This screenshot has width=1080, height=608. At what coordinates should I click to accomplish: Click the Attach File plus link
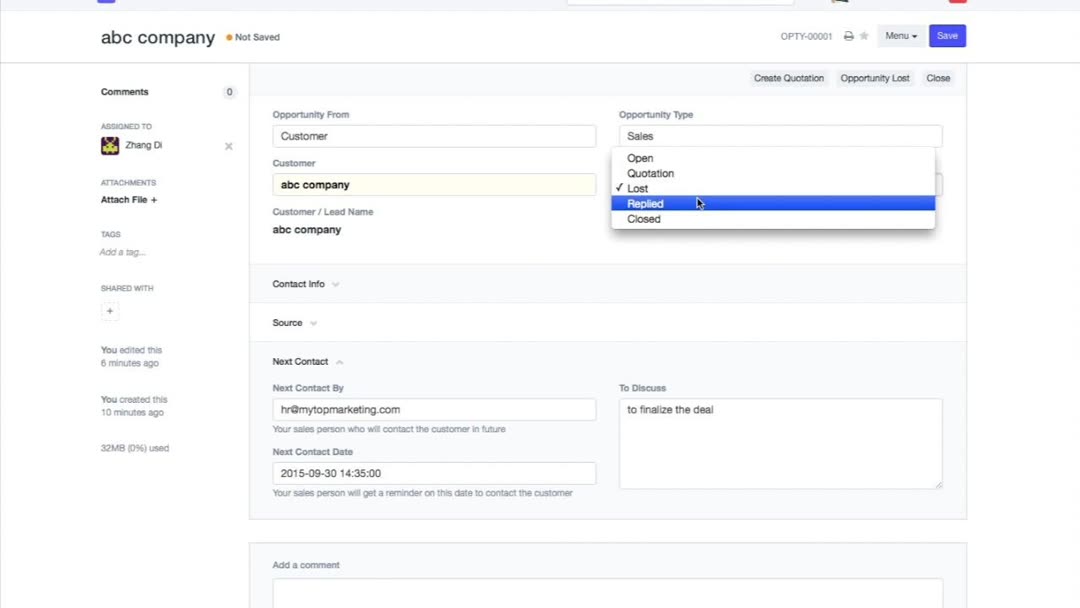(x=128, y=200)
